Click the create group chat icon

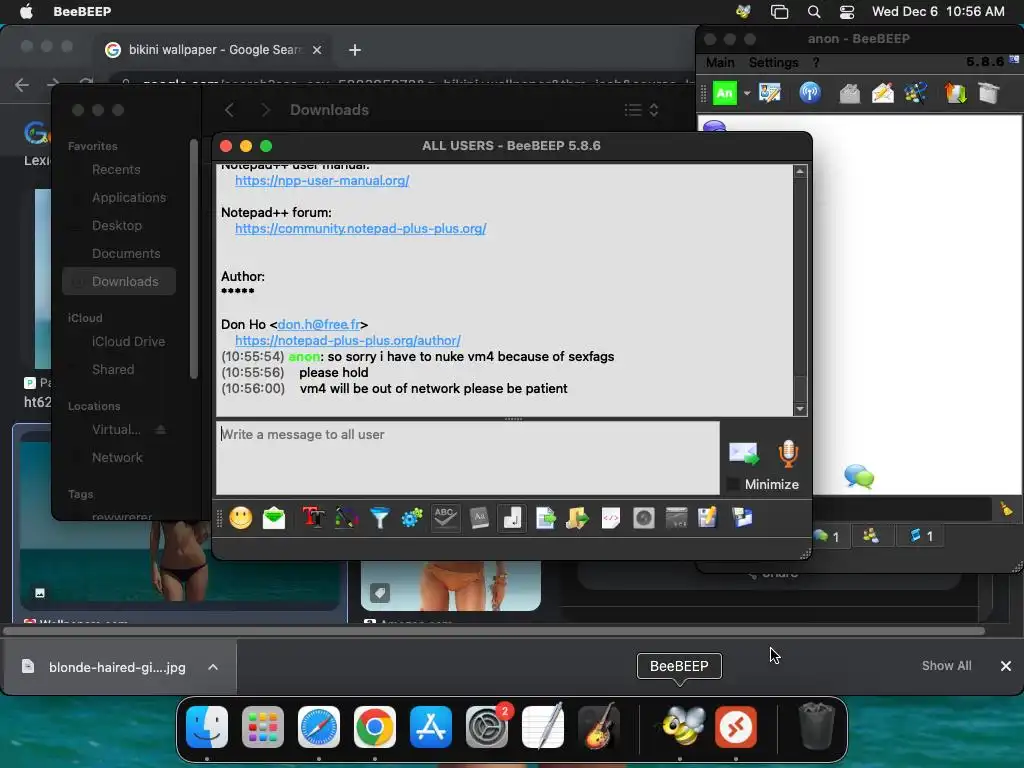tap(916, 93)
